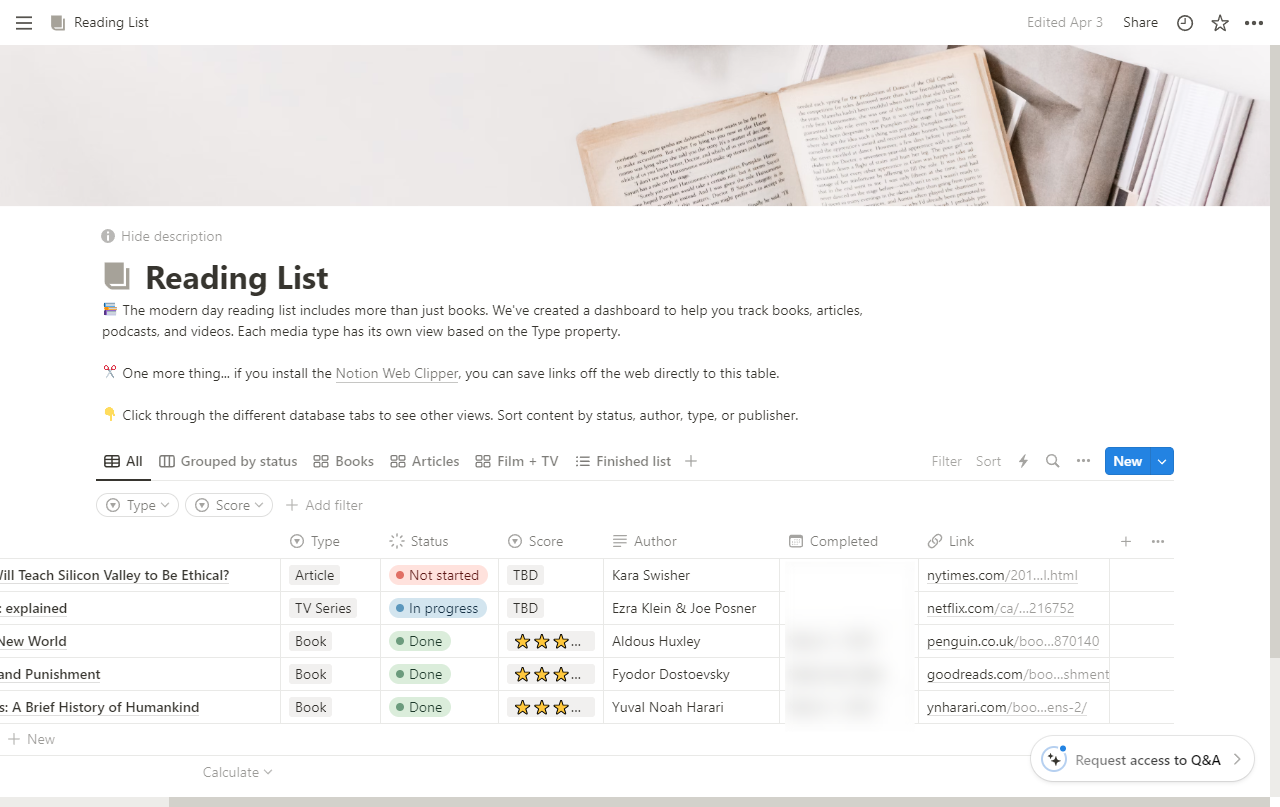Expand the Score filter dropdown
Viewport: 1280px width, 807px height.
tap(229, 505)
